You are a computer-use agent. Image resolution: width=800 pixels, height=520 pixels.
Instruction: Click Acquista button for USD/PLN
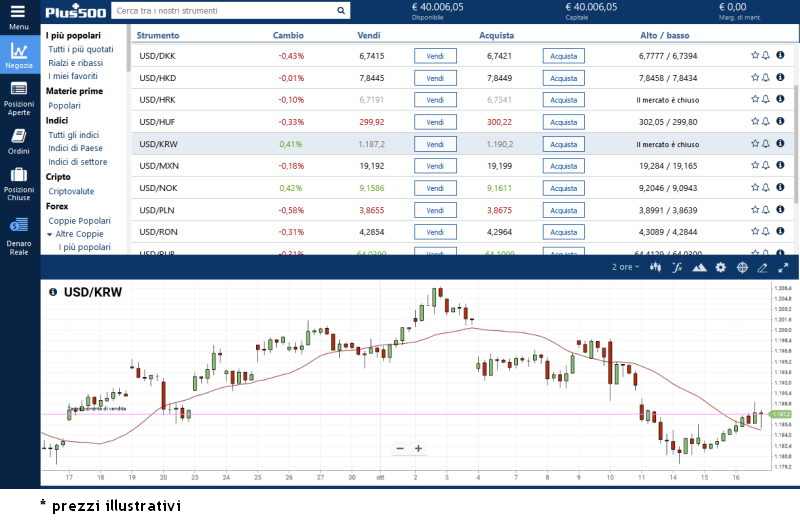(563, 210)
